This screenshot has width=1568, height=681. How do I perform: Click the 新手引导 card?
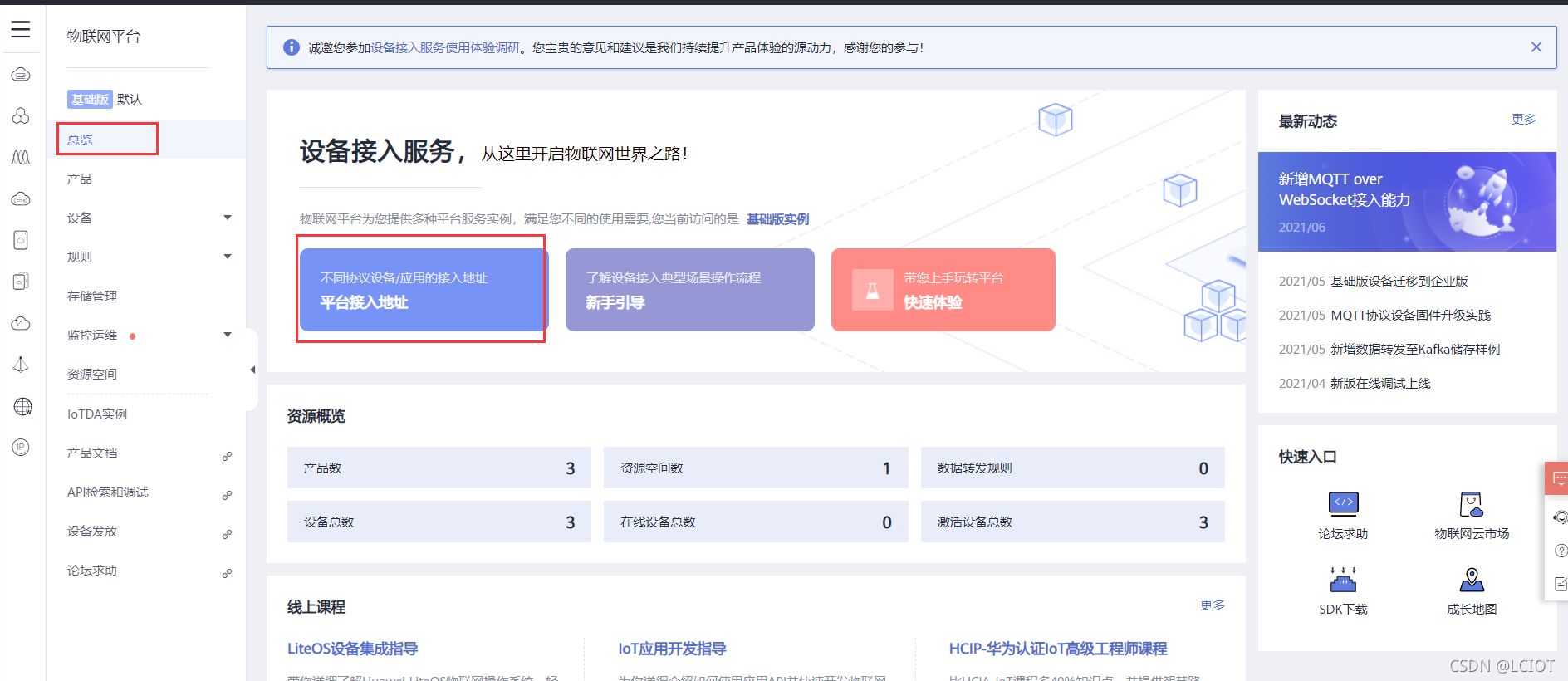coord(690,290)
